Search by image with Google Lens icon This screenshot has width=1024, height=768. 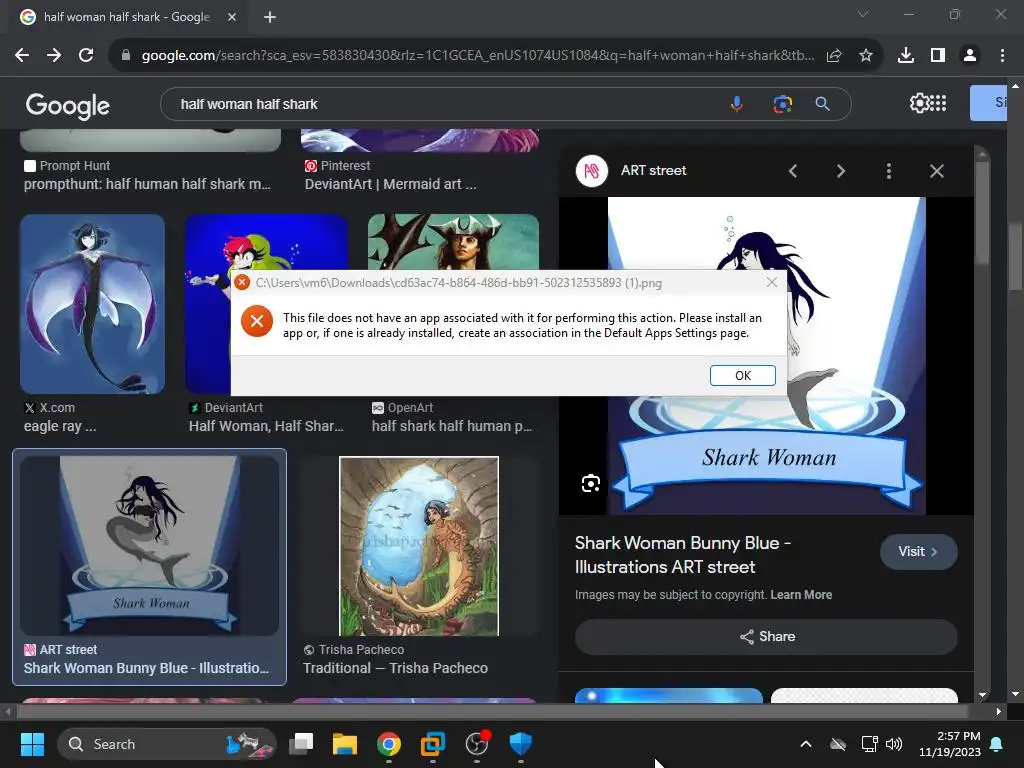pyautogui.click(x=782, y=104)
